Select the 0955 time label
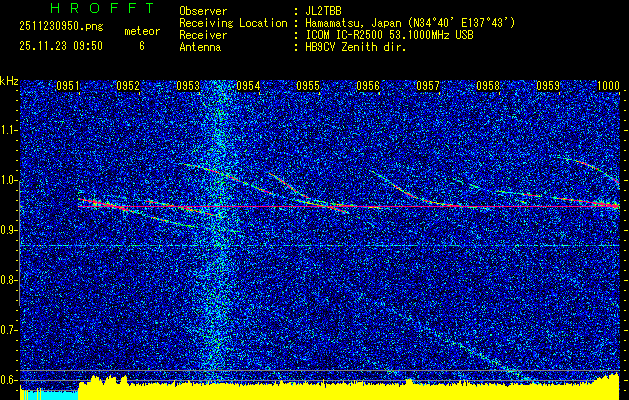The image size is (629, 400). pos(308,87)
